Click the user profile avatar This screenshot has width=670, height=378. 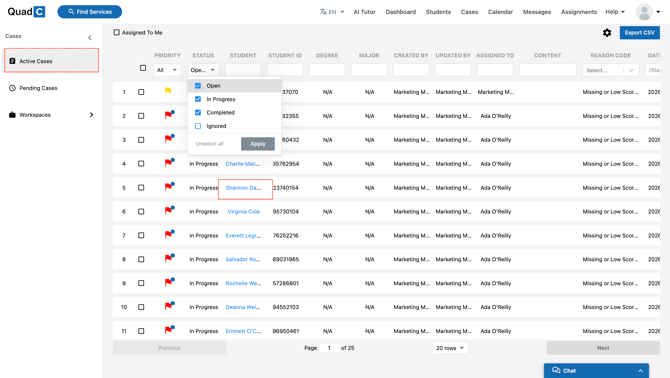[644, 12]
